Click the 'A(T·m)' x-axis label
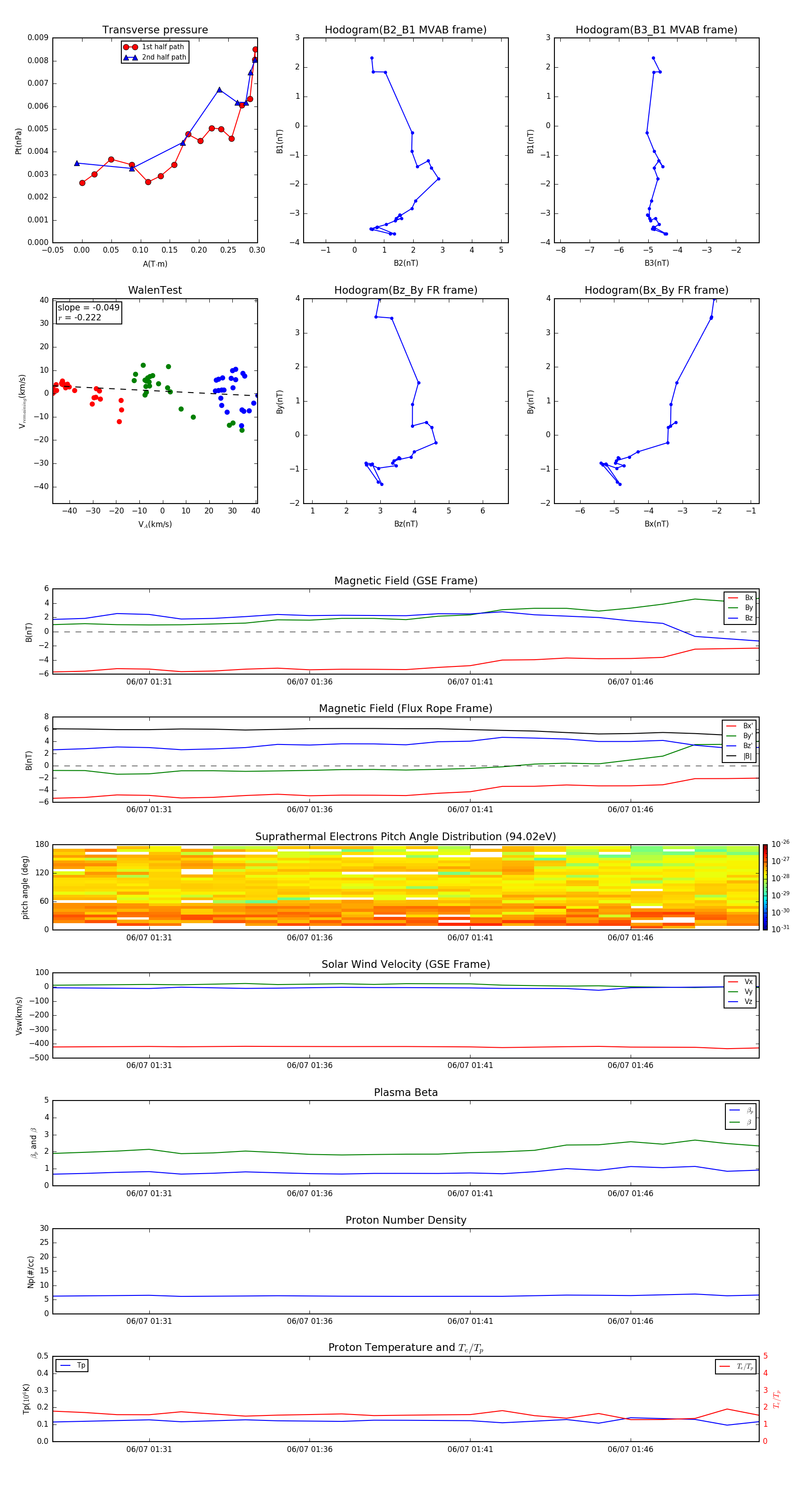Image resolution: width=812 pixels, height=1489 pixels. [x=155, y=264]
